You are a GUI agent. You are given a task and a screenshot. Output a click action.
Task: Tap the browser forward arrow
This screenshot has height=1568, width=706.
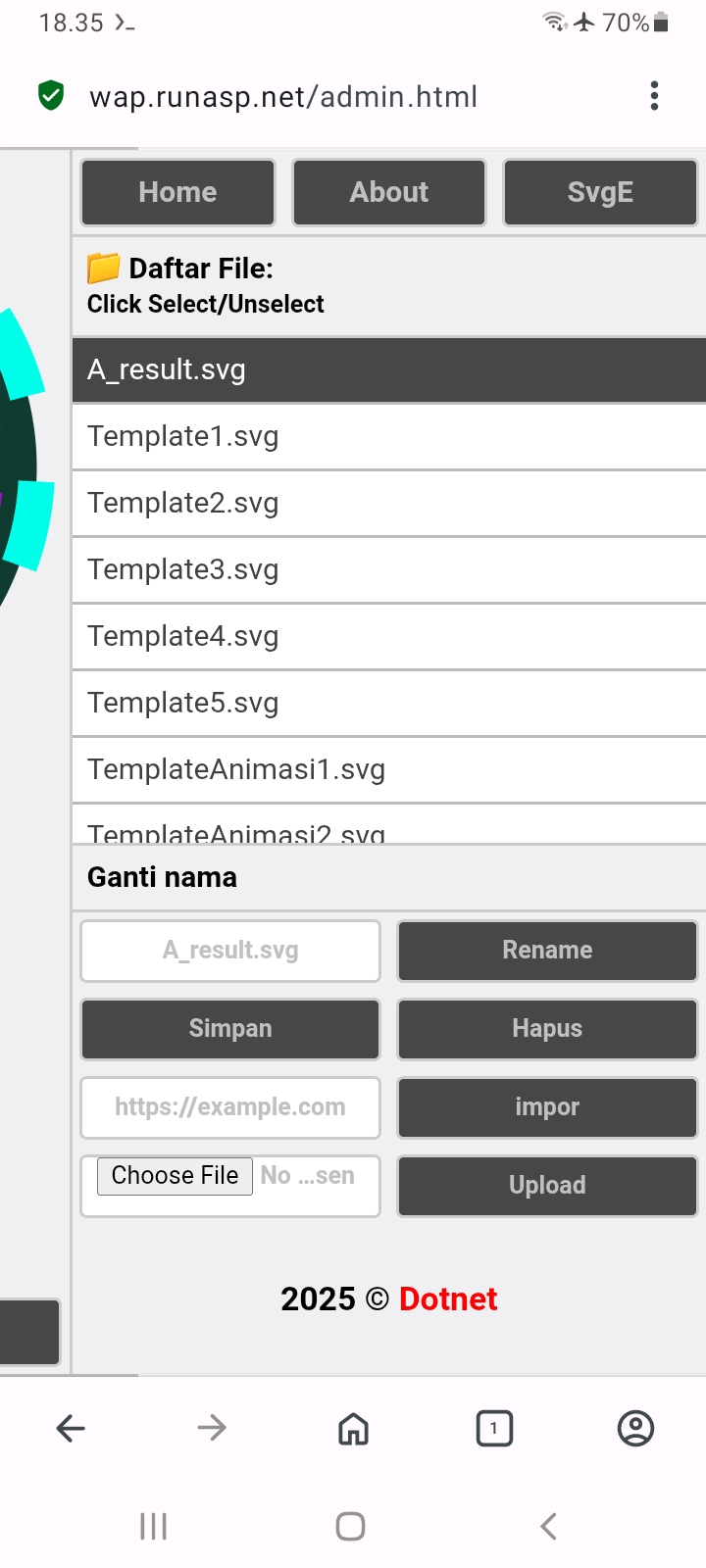[x=212, y=1428]
